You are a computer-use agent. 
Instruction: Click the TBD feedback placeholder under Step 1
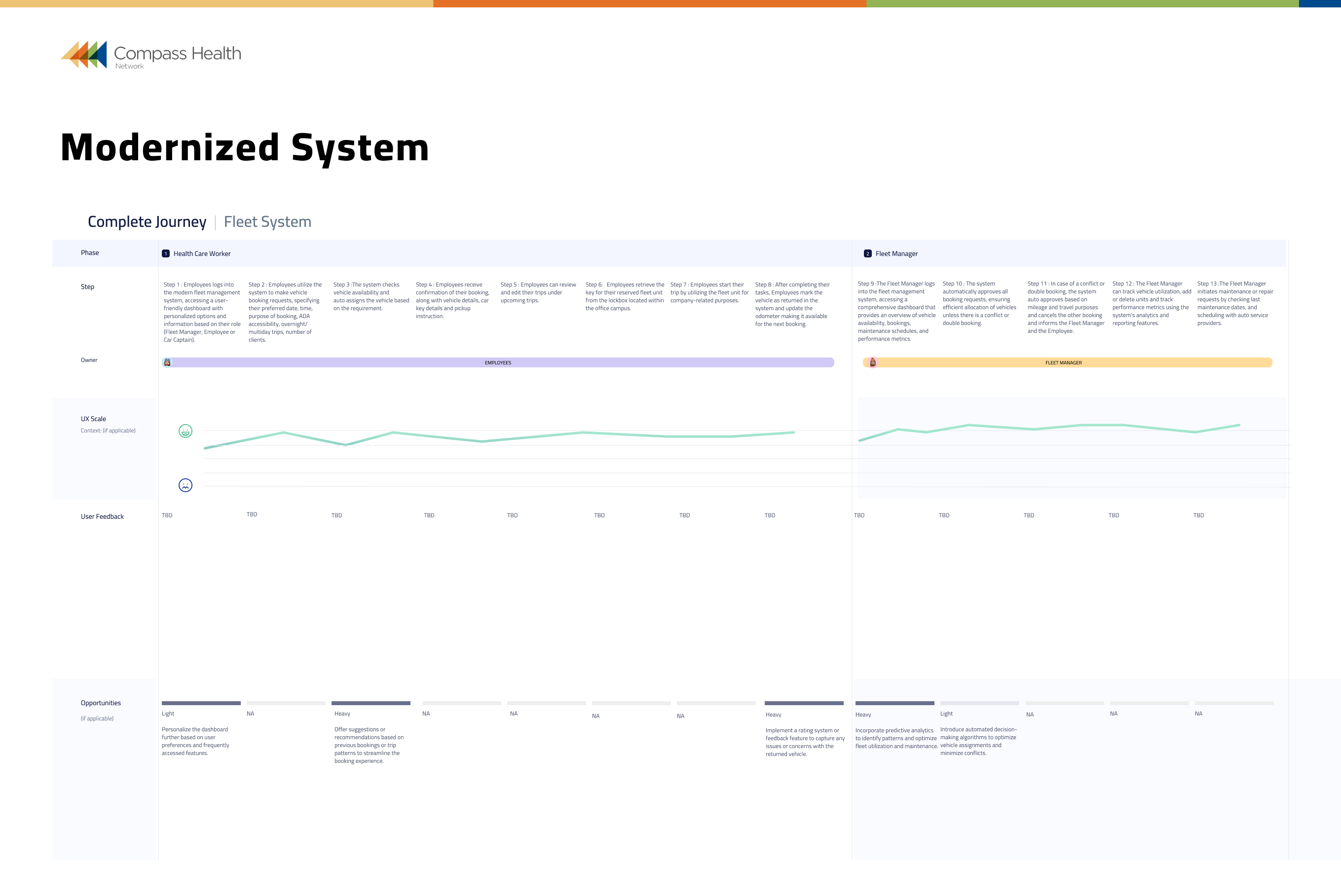167,515
